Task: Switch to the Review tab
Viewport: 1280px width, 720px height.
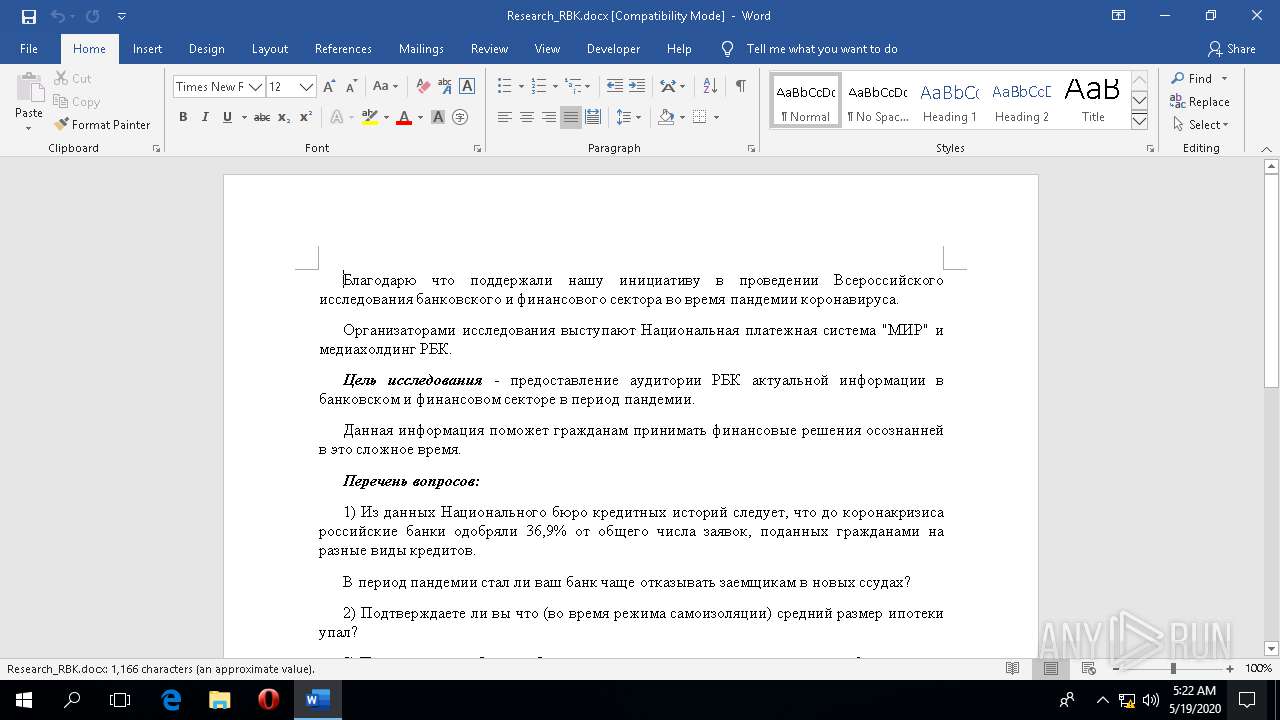Action: point(489,49)
